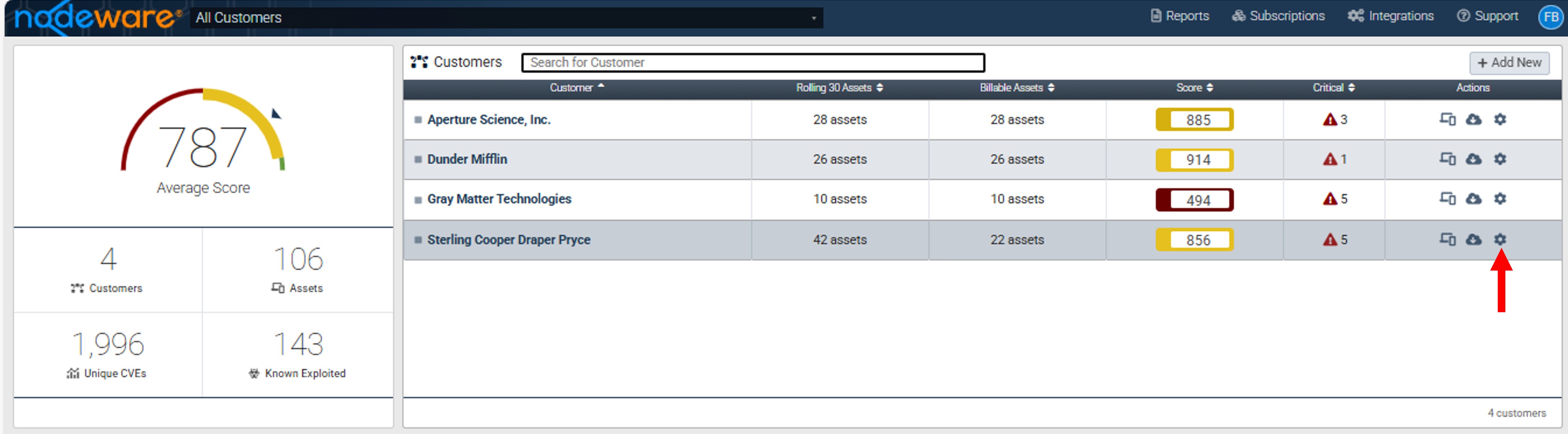Sort table by Score column
1568x434 pixels.
pyautogui.click(x=1194, y=88)
